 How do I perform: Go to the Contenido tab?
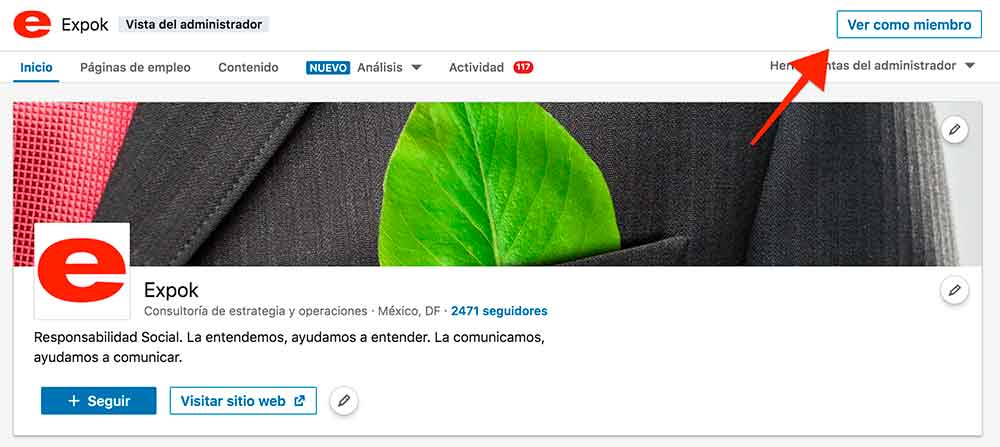pos(248,68)
